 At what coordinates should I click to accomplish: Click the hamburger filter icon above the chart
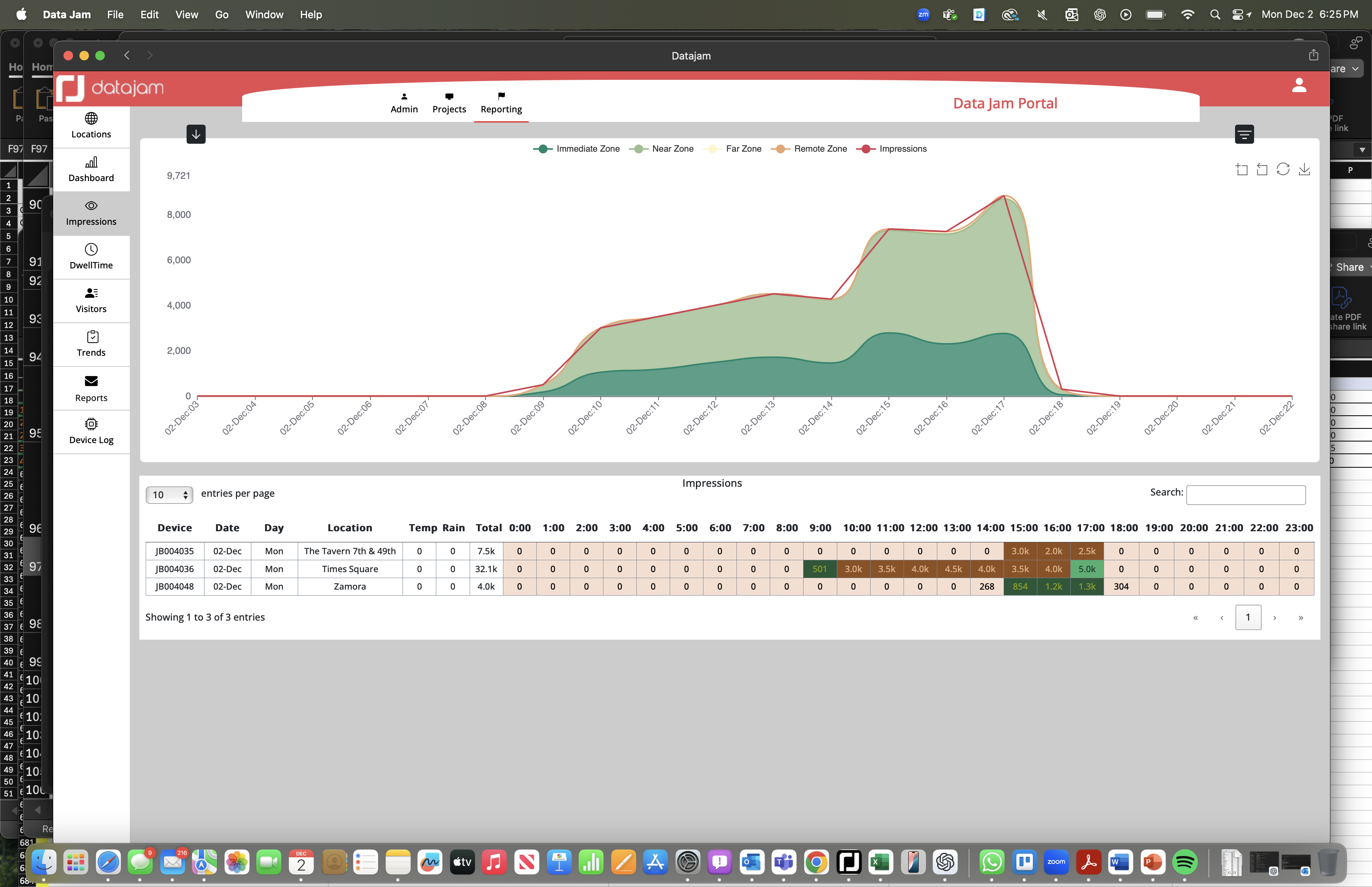(x=1244, y=134)
